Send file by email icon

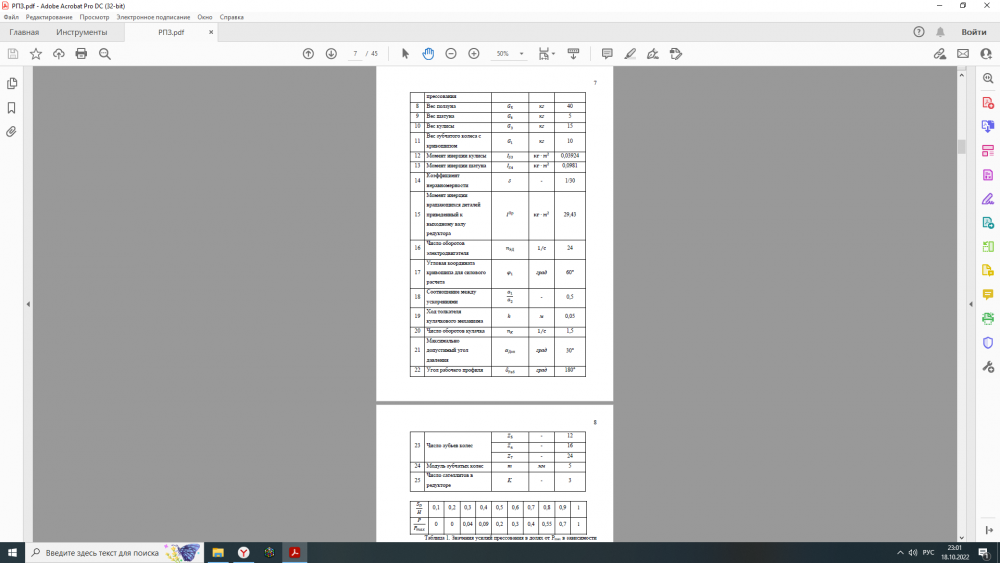(963, 54)
